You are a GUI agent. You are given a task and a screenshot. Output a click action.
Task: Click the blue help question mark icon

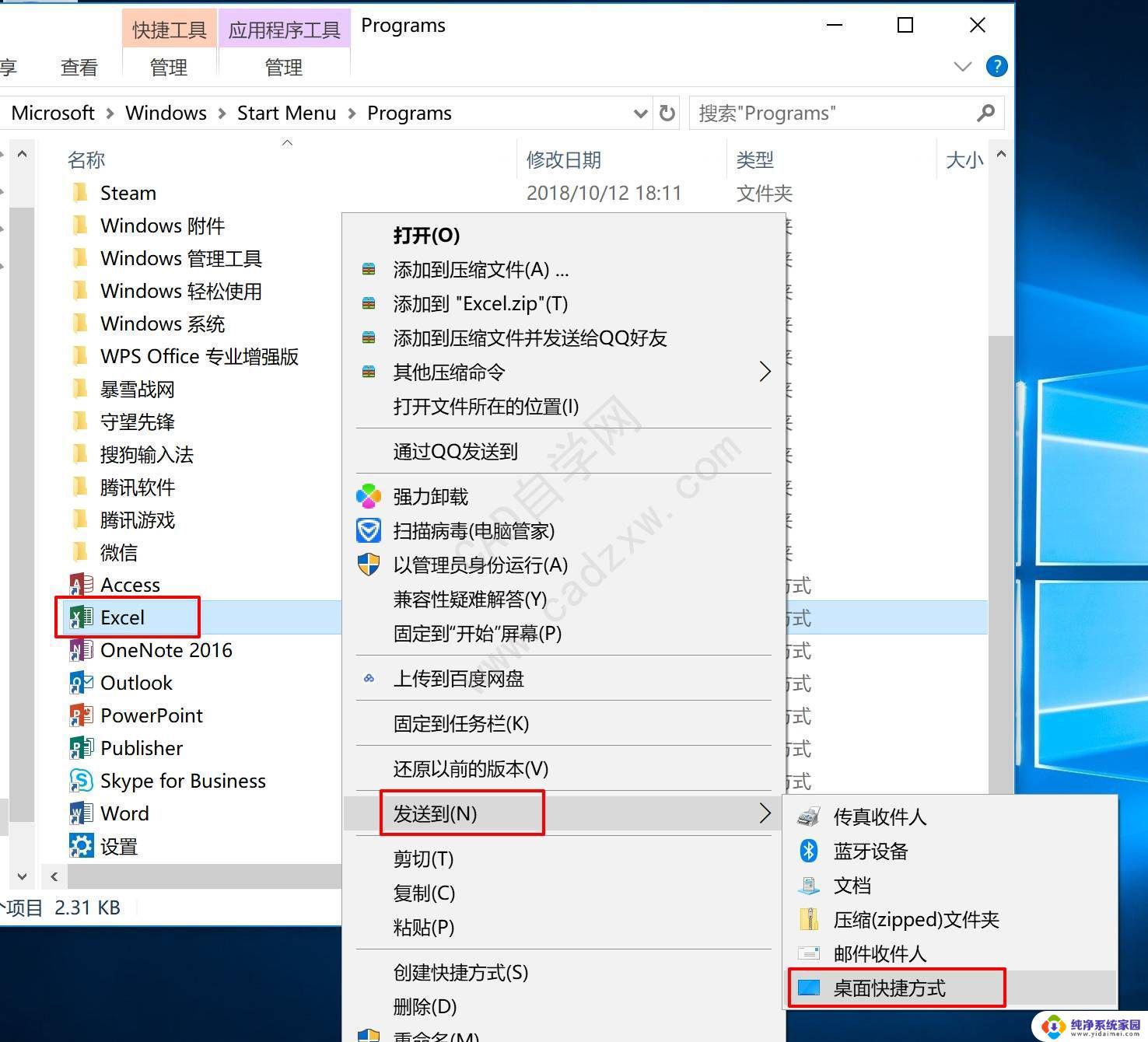pyautogui.click(x=996, y=66)
